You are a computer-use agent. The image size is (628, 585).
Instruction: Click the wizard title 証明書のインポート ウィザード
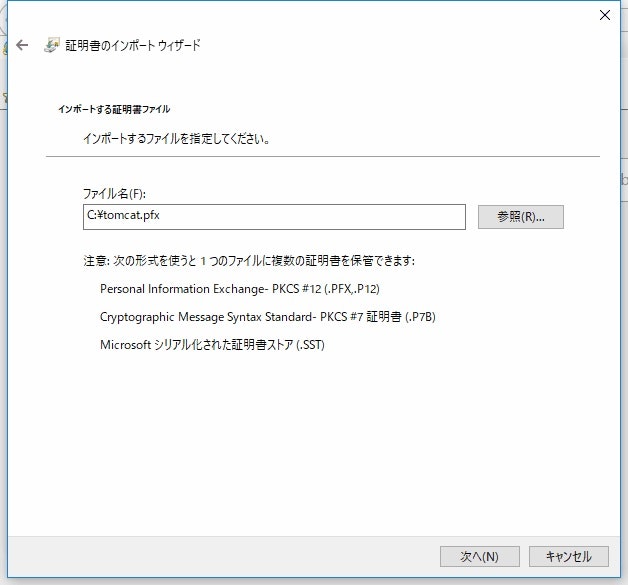click(x=133, y=45)
